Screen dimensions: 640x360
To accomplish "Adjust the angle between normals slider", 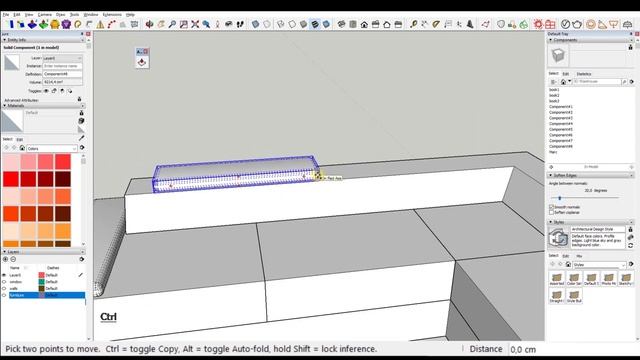I will (560, 198).
